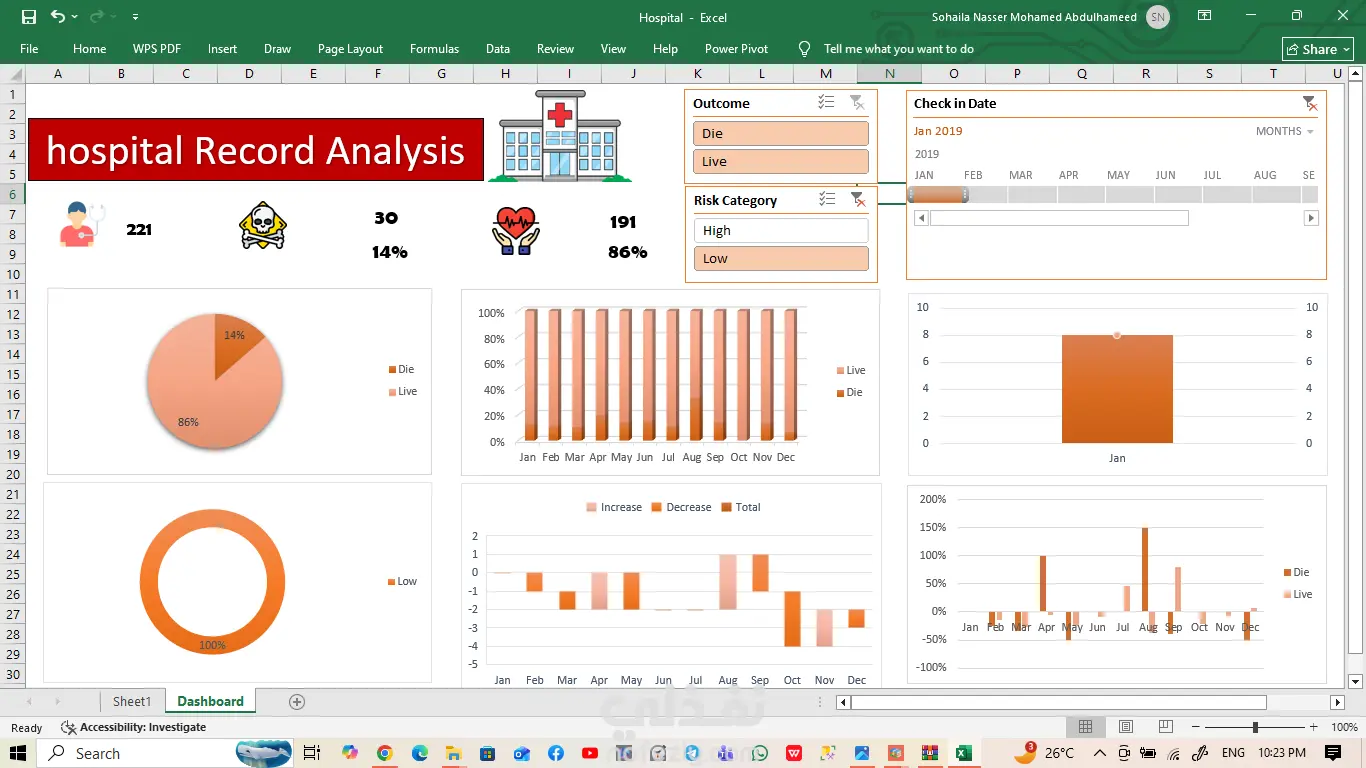The height and width of the screenshot is (768, 1366).
Task: Open Ribbon Display Options
Action: coord(1205,17)
